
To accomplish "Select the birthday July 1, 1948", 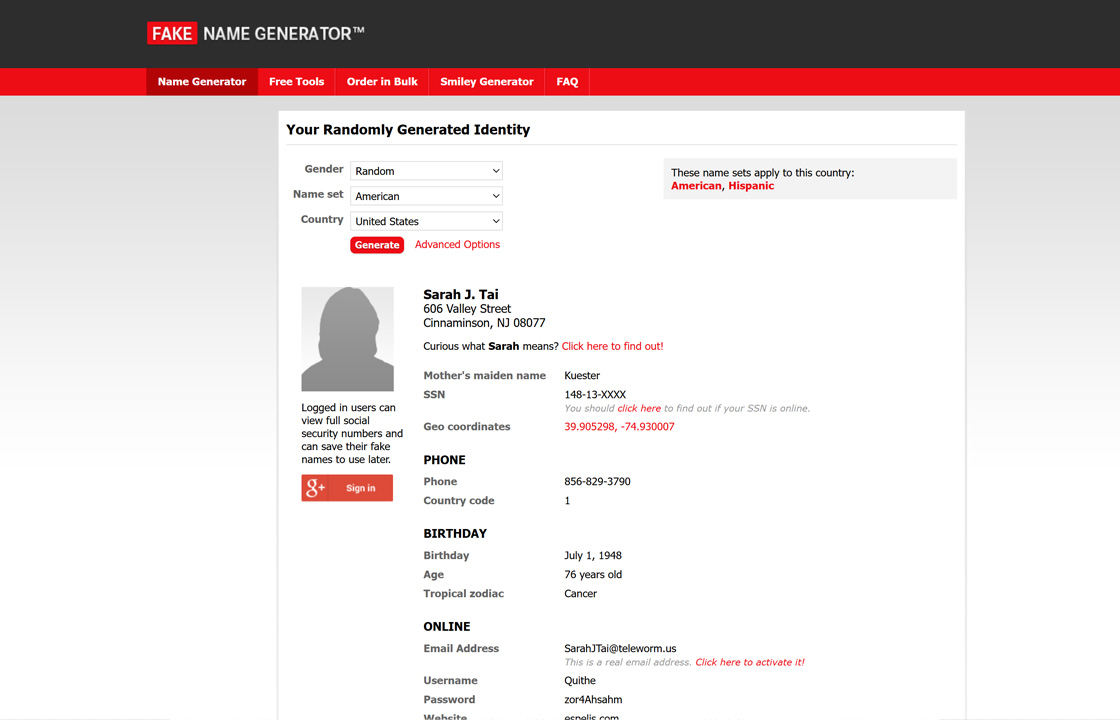I will (x=593, y=556).
